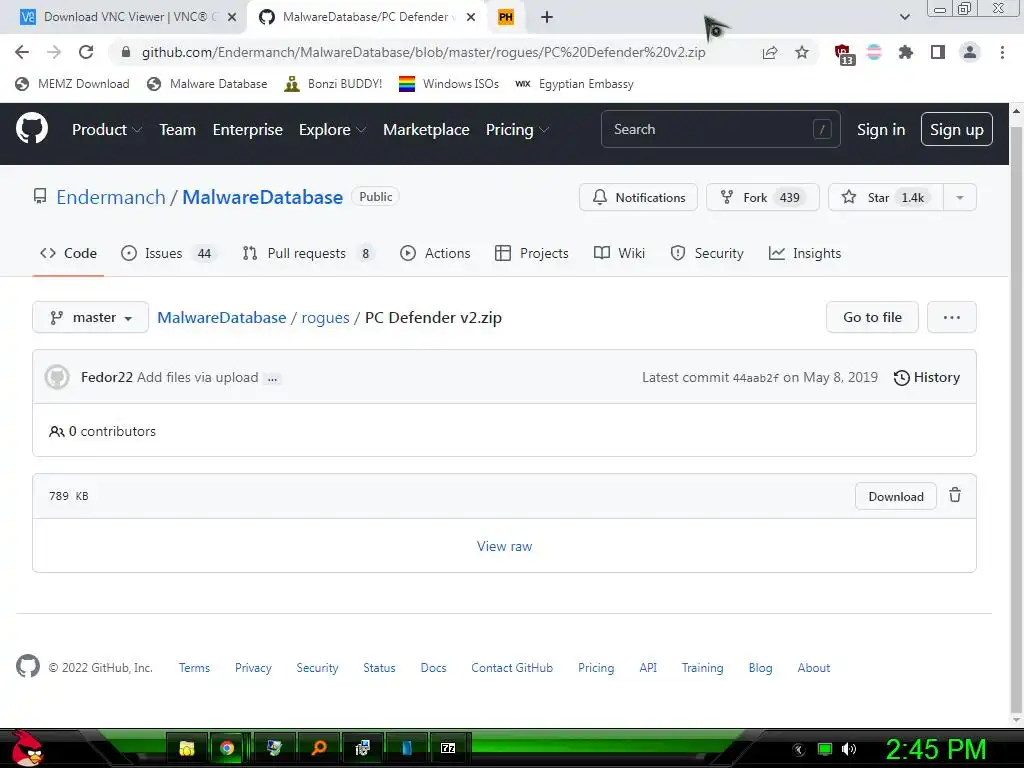Image resolution: width=1024 pixels, height=768 pixels.
Task: Open the Pull requests tab
Action: (x=309, y=253)
